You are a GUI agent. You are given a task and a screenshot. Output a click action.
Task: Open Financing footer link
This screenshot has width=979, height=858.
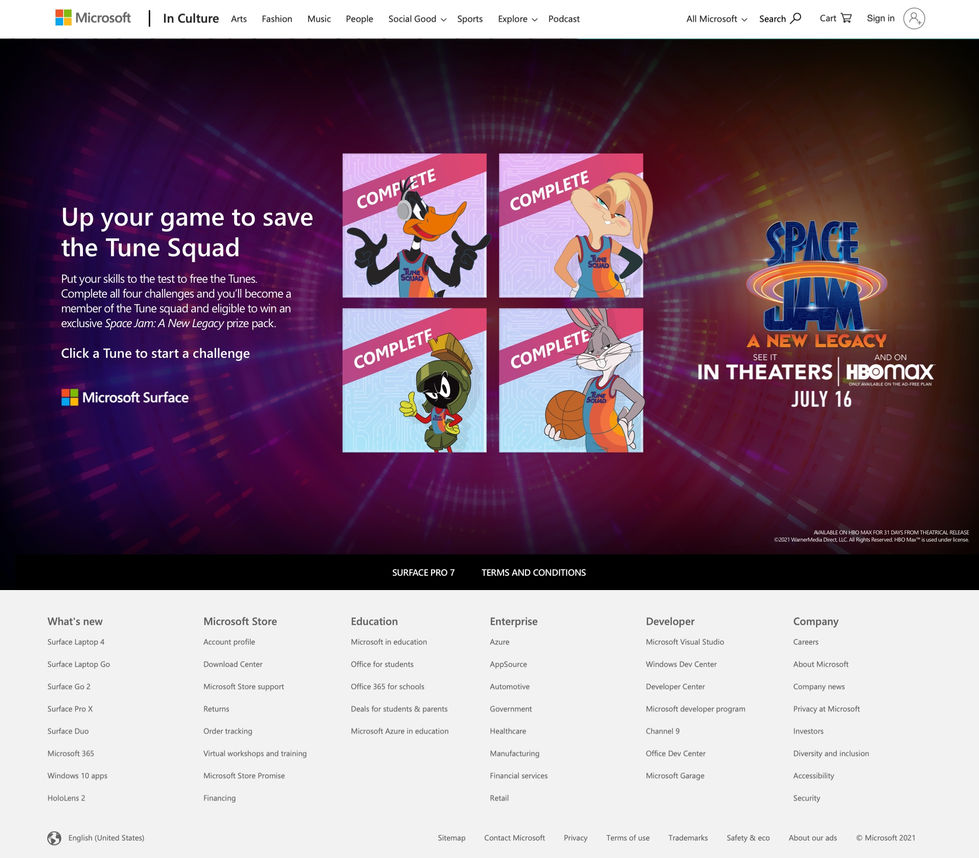[x=220, y=799]
